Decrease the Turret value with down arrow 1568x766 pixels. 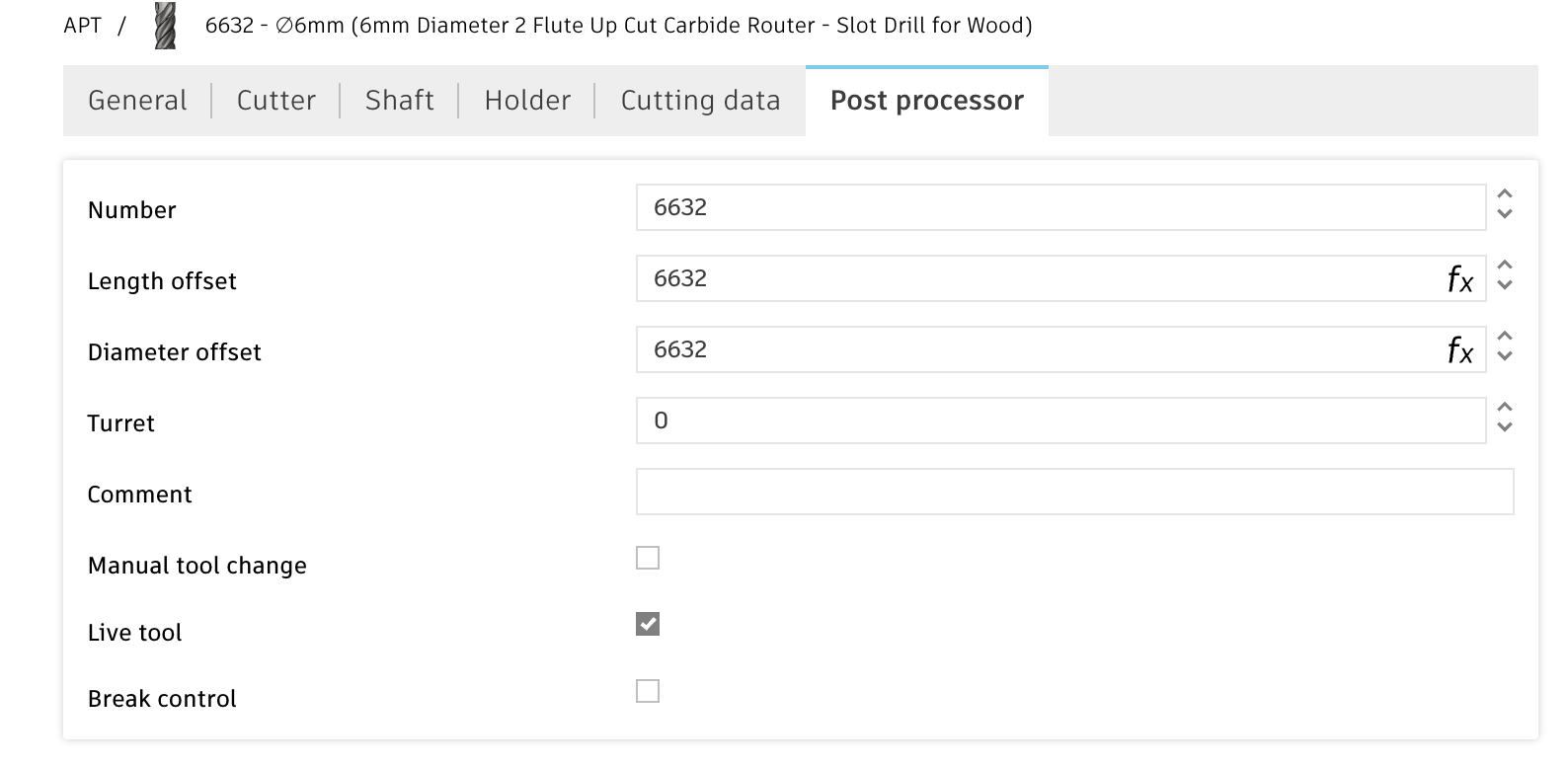point(1505,426)
